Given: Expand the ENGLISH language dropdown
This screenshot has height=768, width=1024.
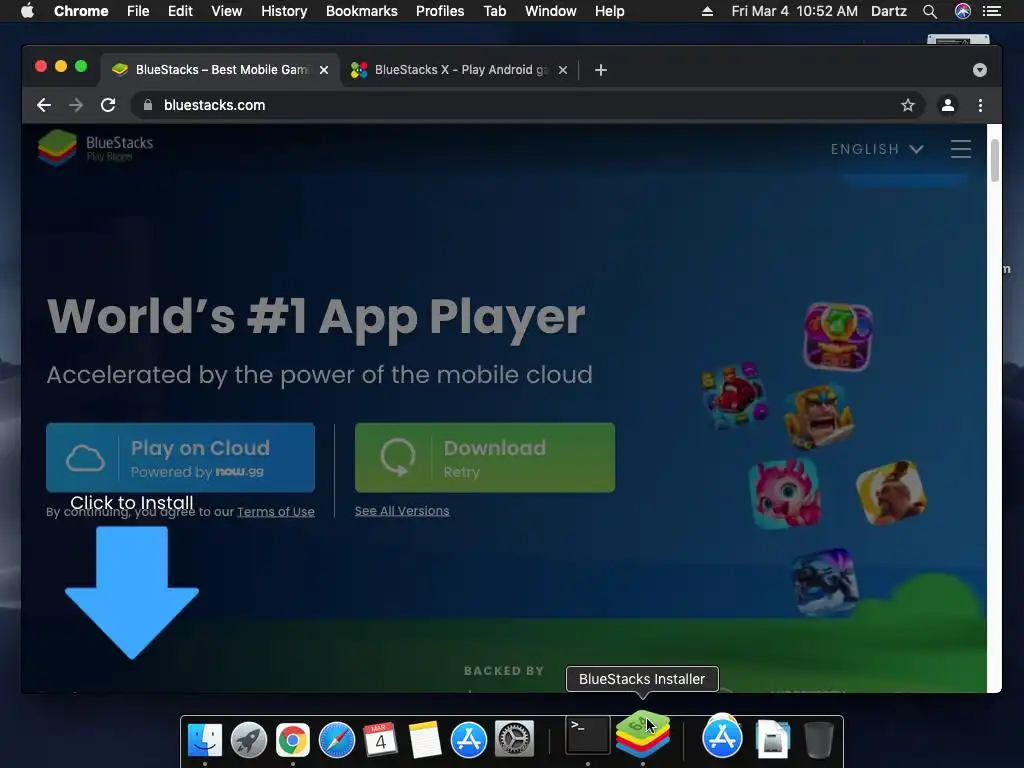Looking at the screenshot, I should [x=877, y=149].
